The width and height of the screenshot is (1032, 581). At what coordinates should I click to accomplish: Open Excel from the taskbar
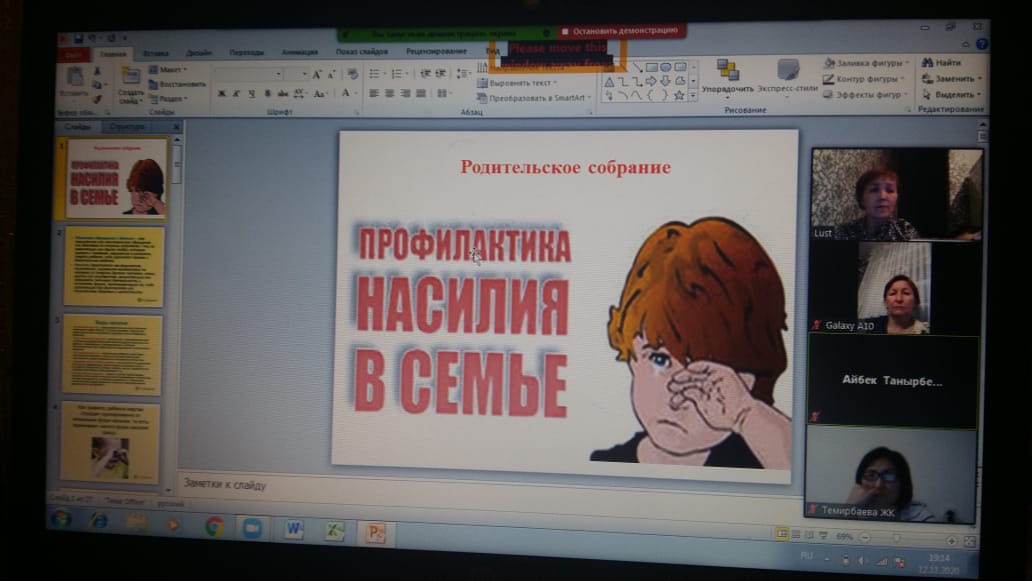click(335, 530)
